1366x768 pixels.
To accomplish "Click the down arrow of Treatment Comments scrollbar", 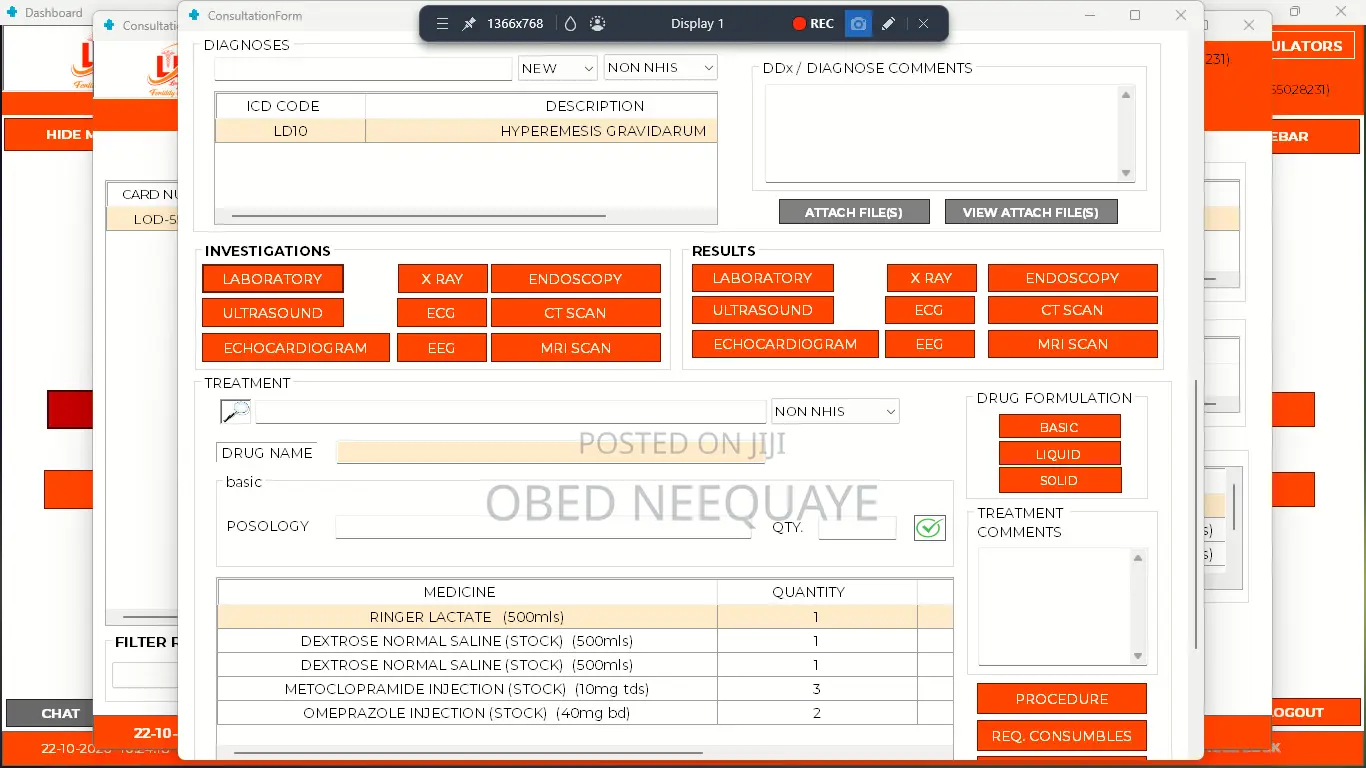I will coord(1138,656).
